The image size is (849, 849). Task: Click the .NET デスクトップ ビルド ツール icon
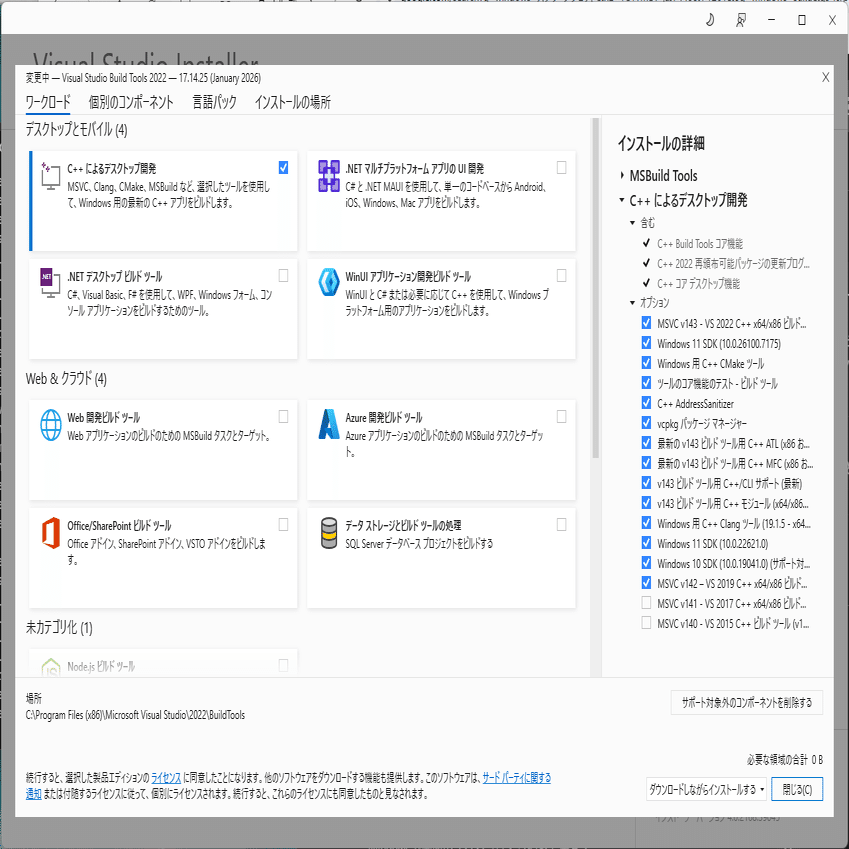click(x=50, y=283)
